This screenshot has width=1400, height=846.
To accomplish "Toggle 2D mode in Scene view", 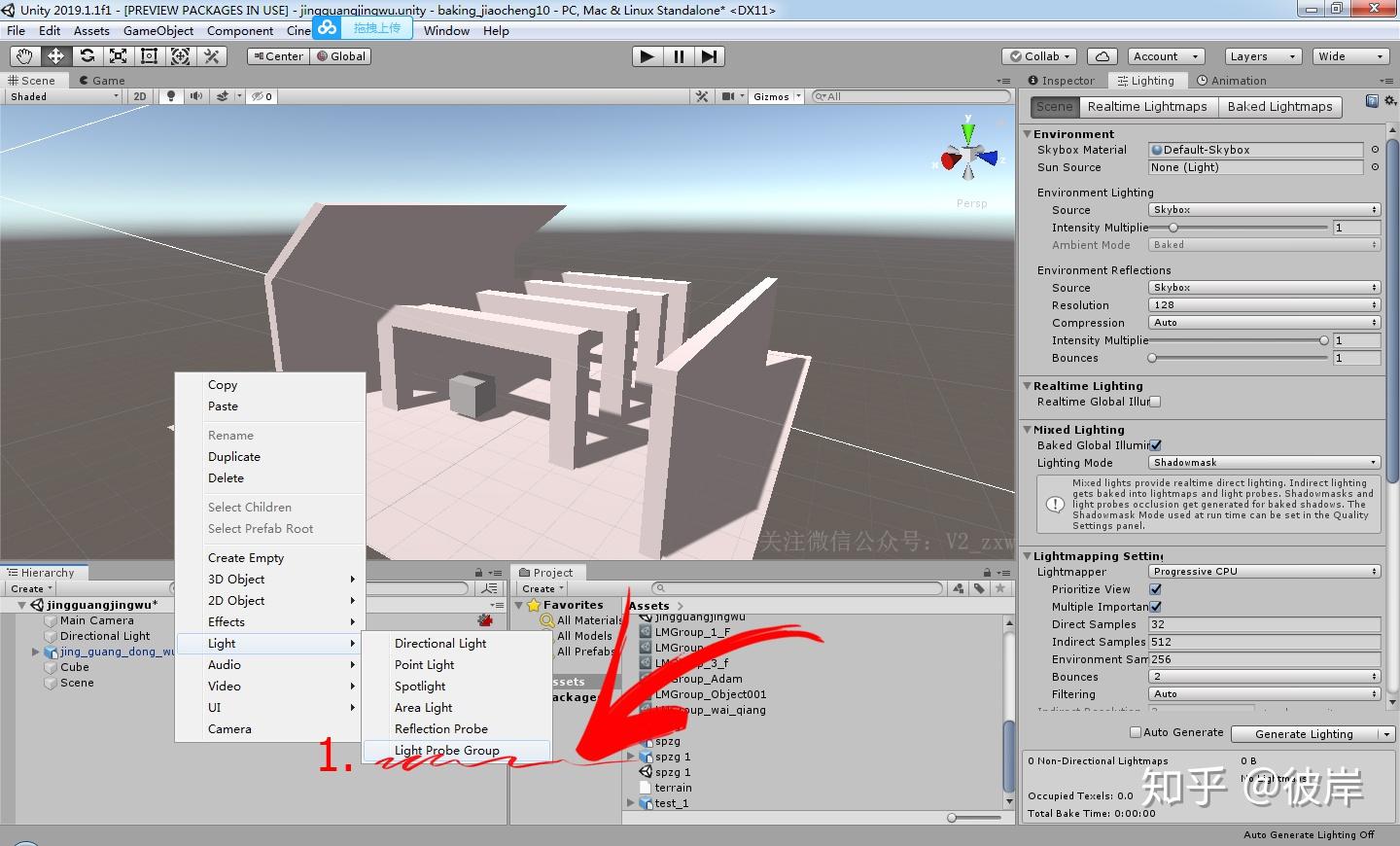I will click(x=140, y=96).
